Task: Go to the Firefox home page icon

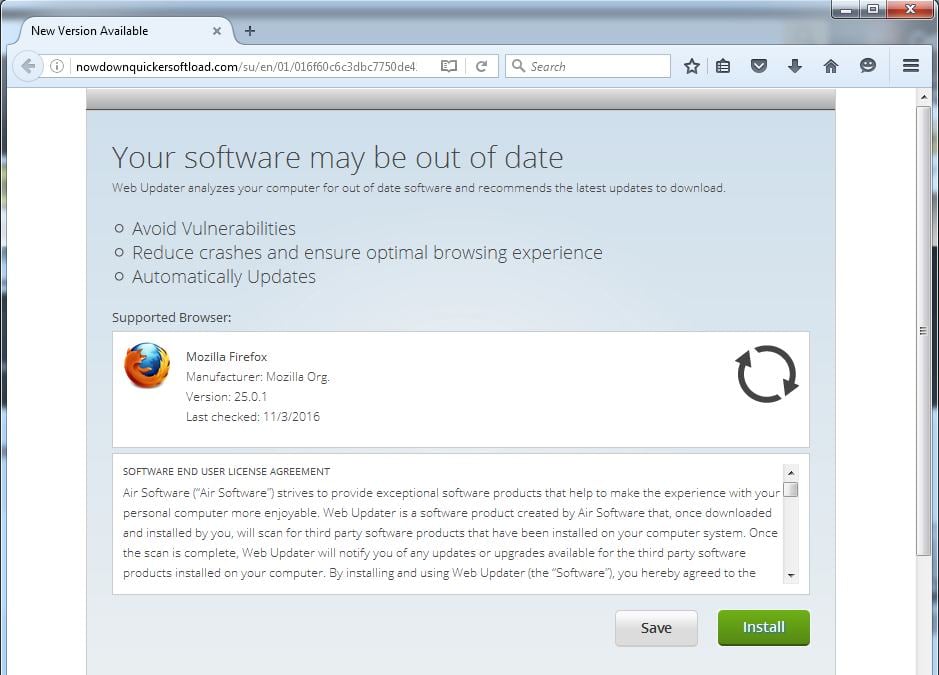Action: (x=830, y=66)
